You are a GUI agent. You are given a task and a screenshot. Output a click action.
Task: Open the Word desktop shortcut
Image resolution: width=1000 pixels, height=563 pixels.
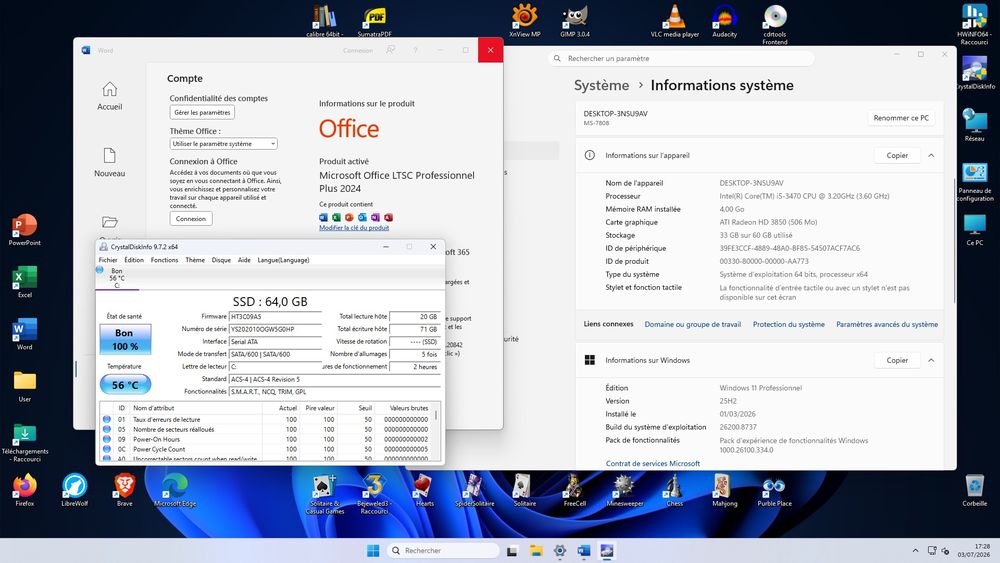[25, 333]
